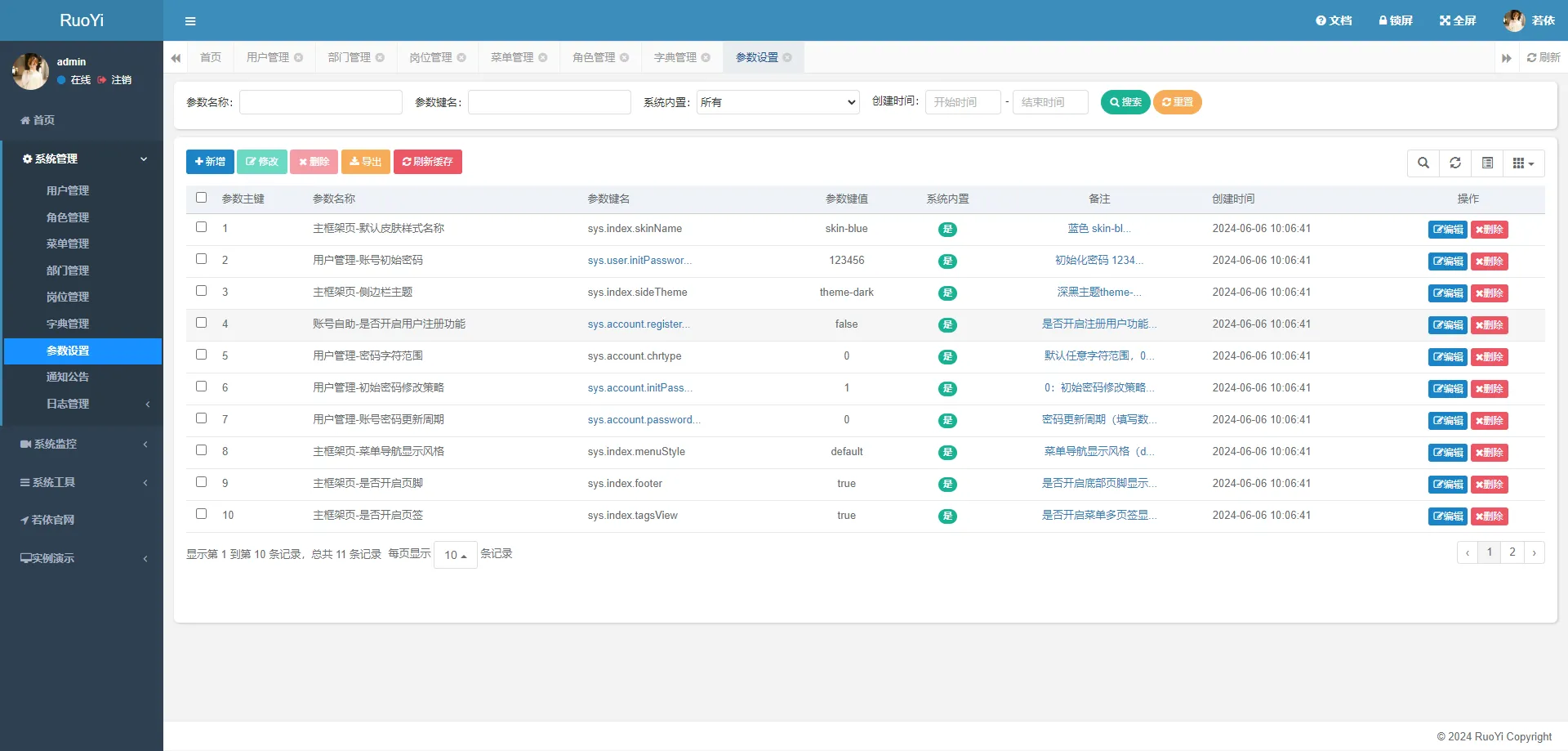Click the 修改 edit toolbar button
Screen dimensions: 1568x751
(262, 162)
